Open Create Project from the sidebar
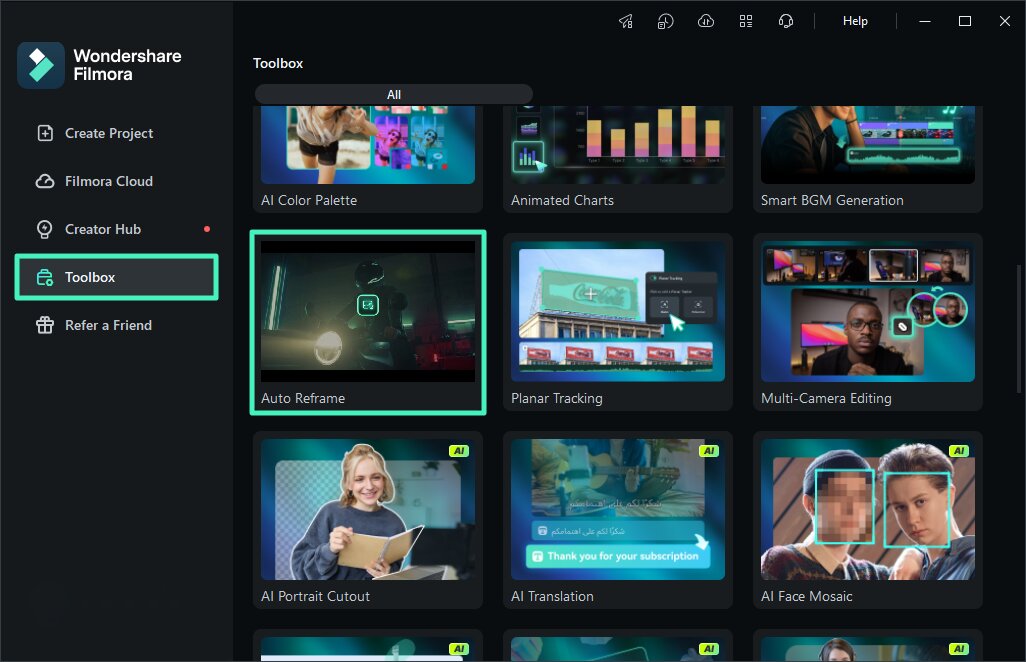This screenshot has width=1026, height=662. coord(116,133)
